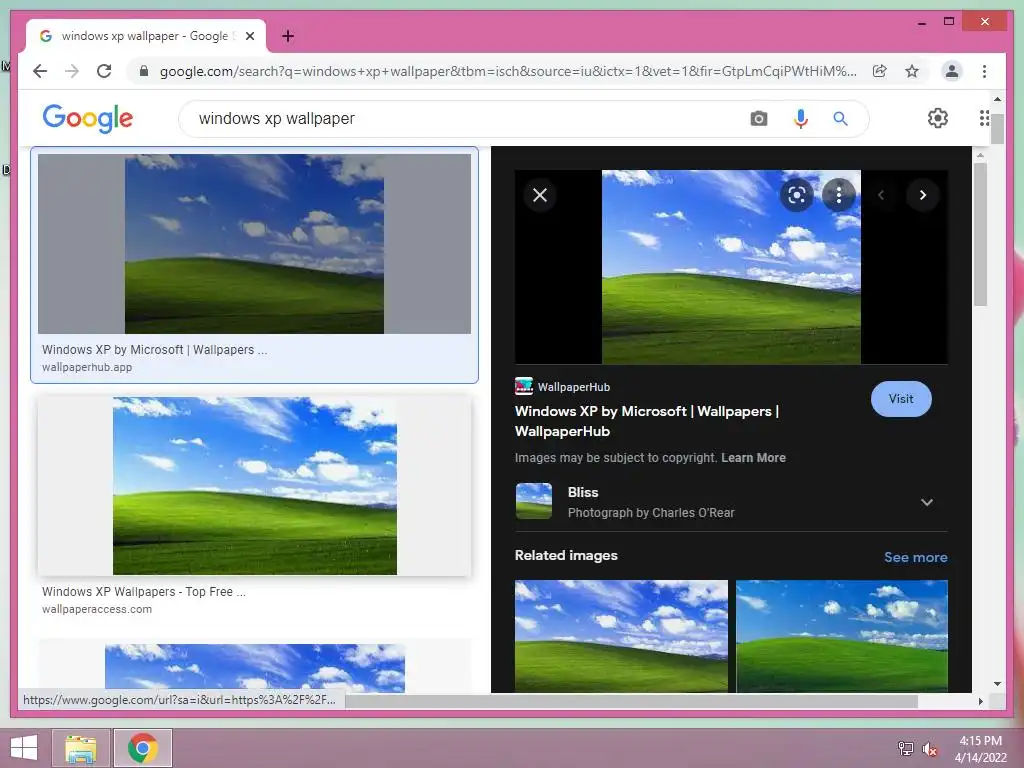This screenshot has height=768, width=1024.
Task: Open the Chrome three-dot menu
Action: (x=984, y=71)
